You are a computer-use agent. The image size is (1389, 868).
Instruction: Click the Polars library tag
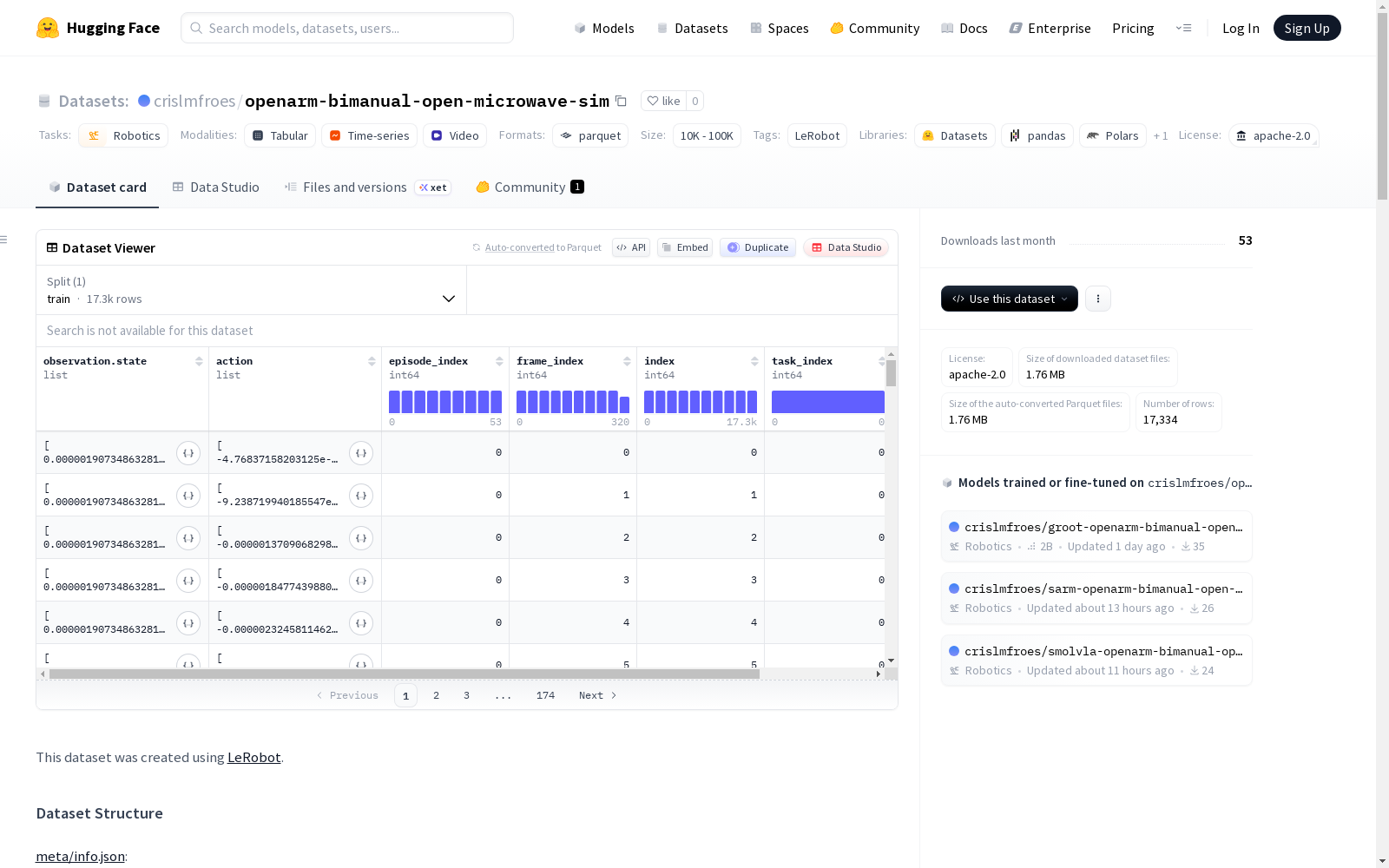pyautogui.click(x=1113, y=135)
